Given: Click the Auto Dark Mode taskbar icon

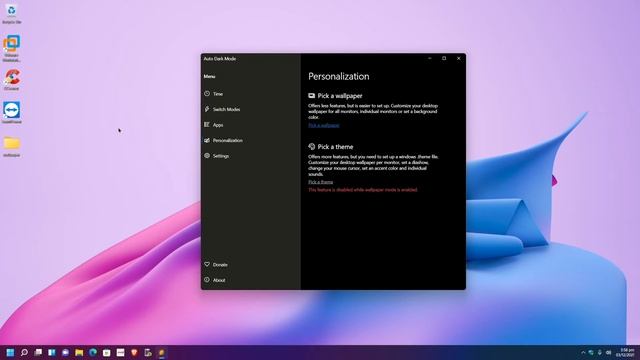Looking at the screenshot, I should [162, 352].
